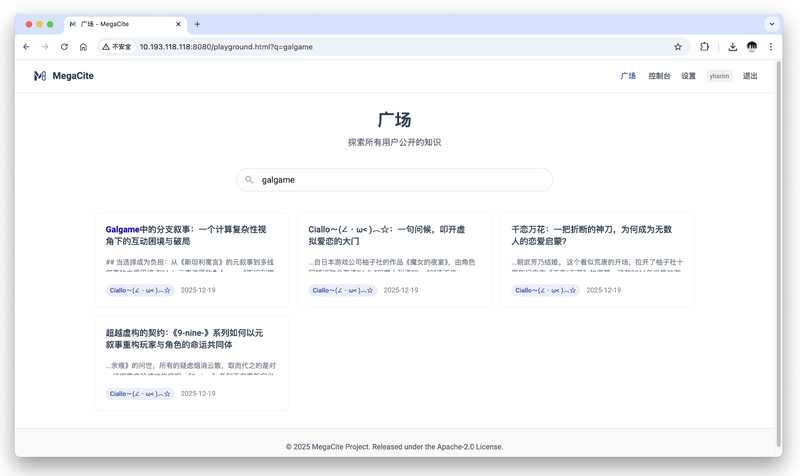Screen dimensions: 800x476
Task: Click the 朝武芳乃结婚 excerpt text
Action: pyautogui.click(x=597, y=265)
